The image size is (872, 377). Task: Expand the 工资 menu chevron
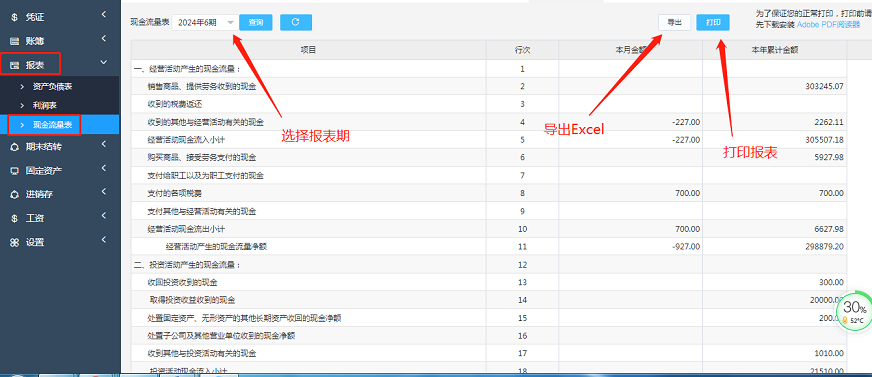pos(103,216)
